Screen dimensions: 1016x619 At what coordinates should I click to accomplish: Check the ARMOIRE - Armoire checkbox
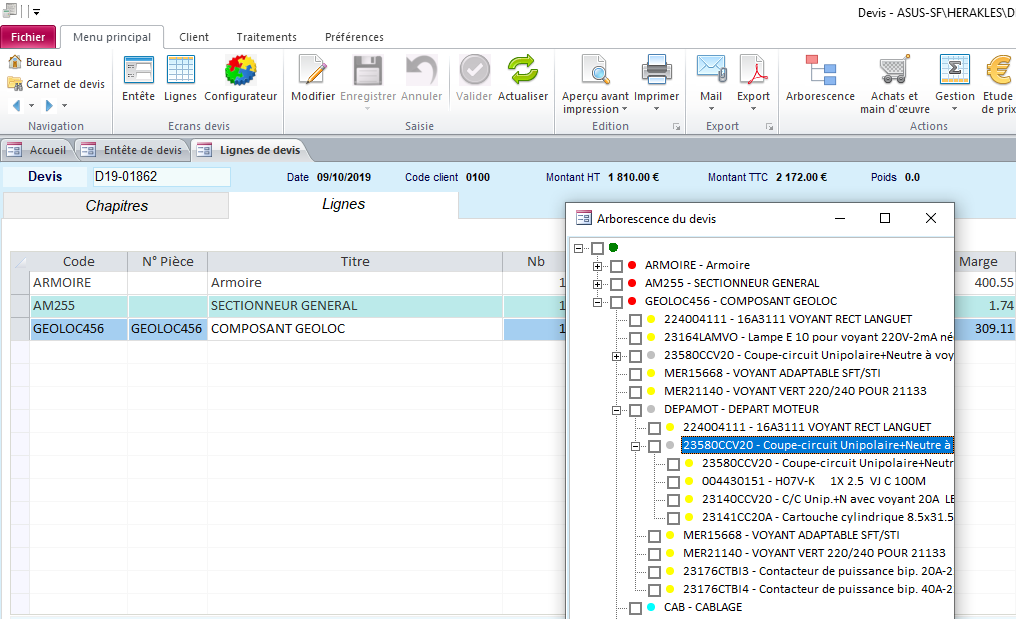coord(617,266)
